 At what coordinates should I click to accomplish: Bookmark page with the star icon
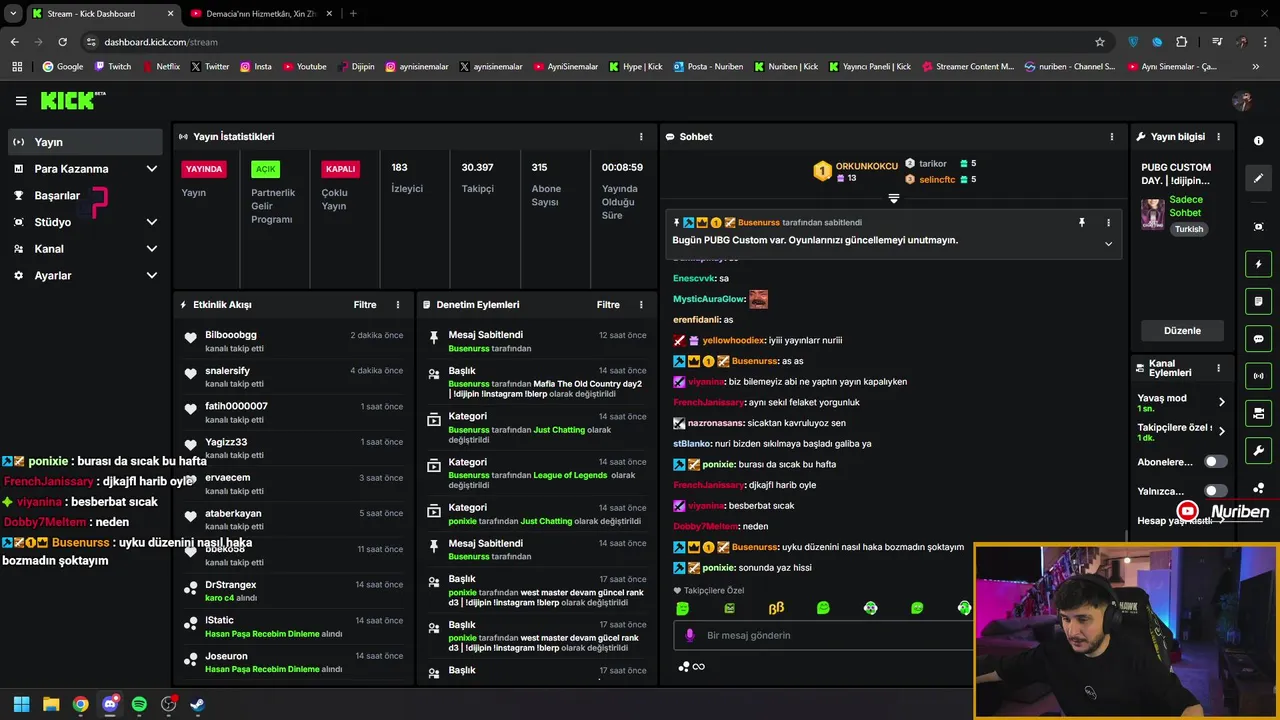coord(1100,42)
